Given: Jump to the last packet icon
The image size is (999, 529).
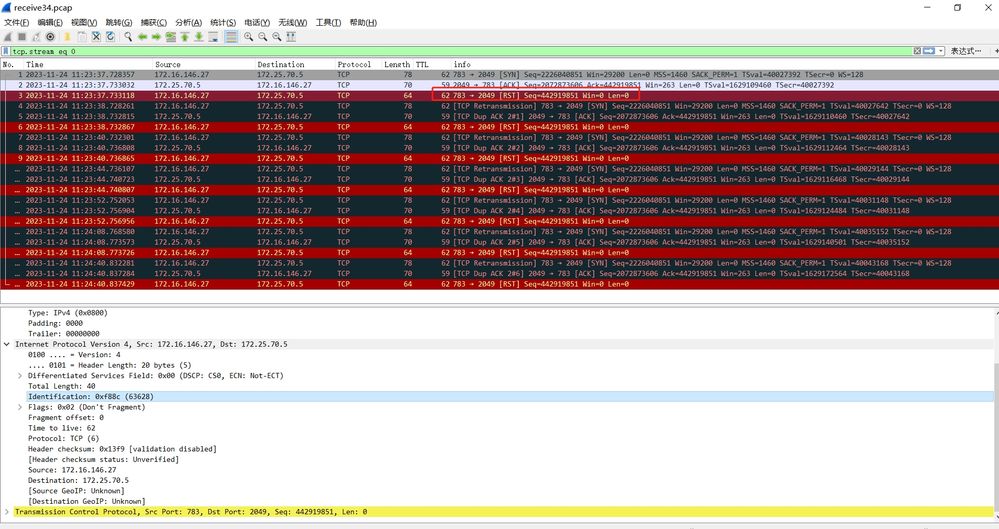Looking at the screenshot, I should click(x=199, y=37).
